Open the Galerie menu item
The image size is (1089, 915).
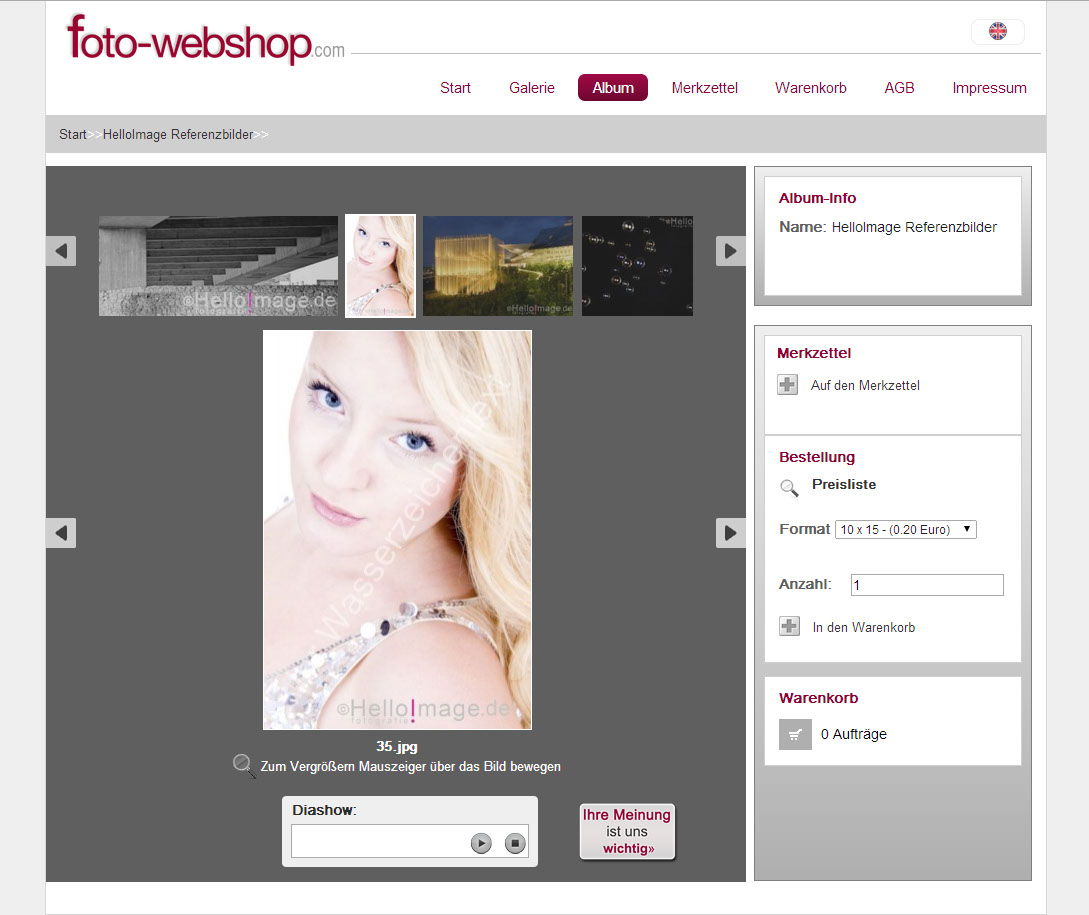pos(531,88)
